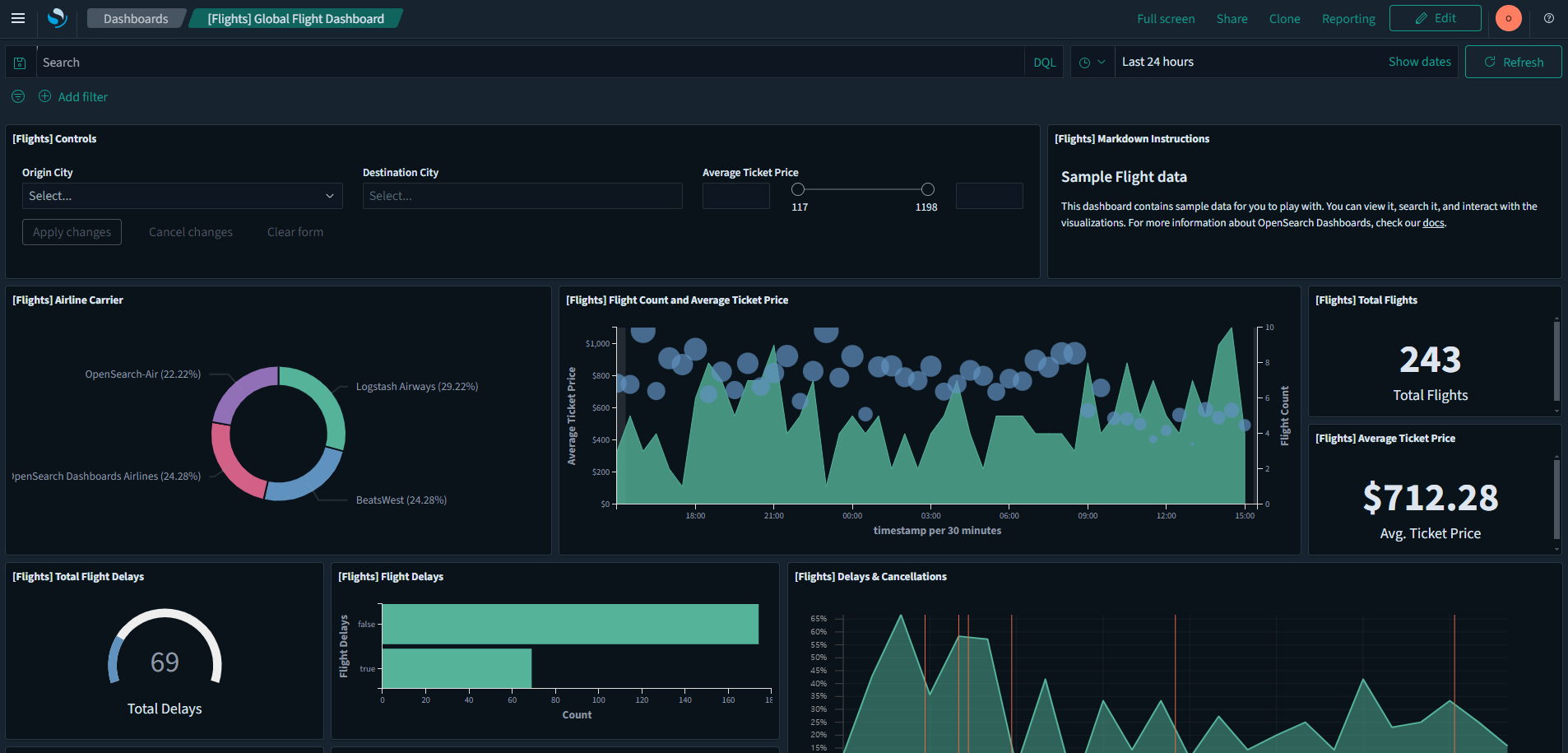Viewport: 1568px width, 753px height.
Task: Click the [Flights] Total Flight Delays panel title
Action: (78, 577)
